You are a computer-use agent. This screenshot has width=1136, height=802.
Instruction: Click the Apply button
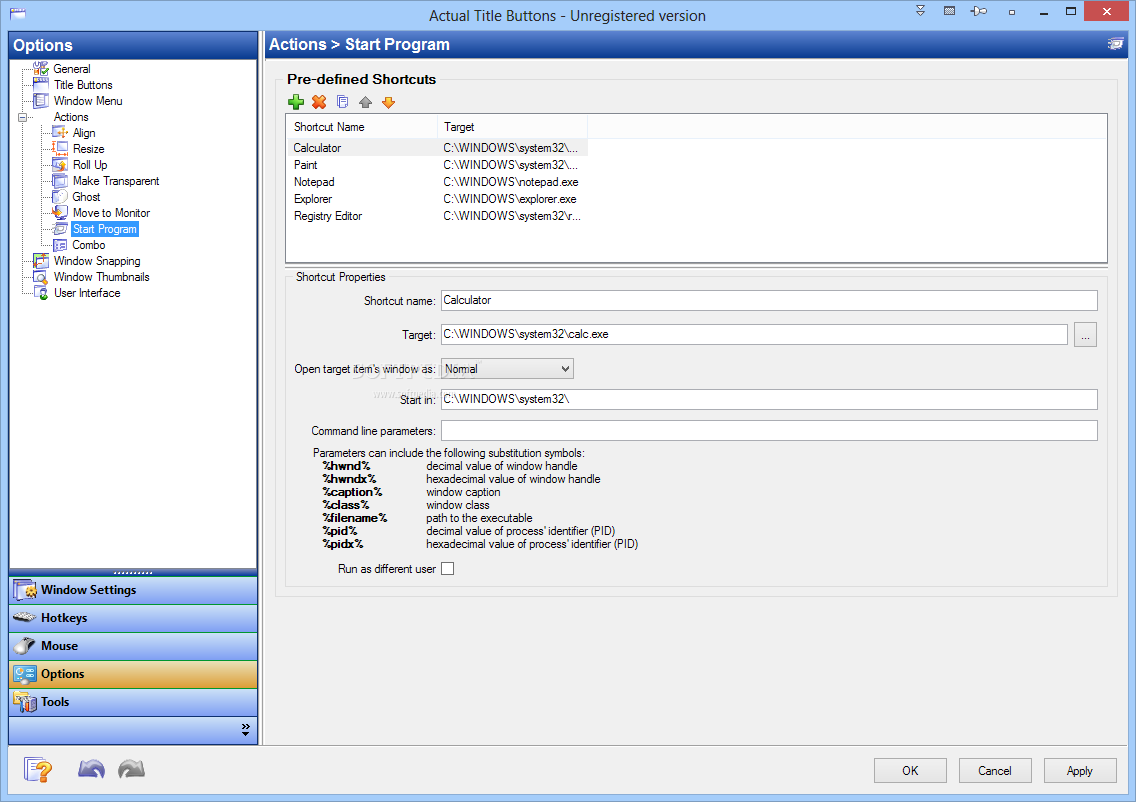tap(1079, 771)
